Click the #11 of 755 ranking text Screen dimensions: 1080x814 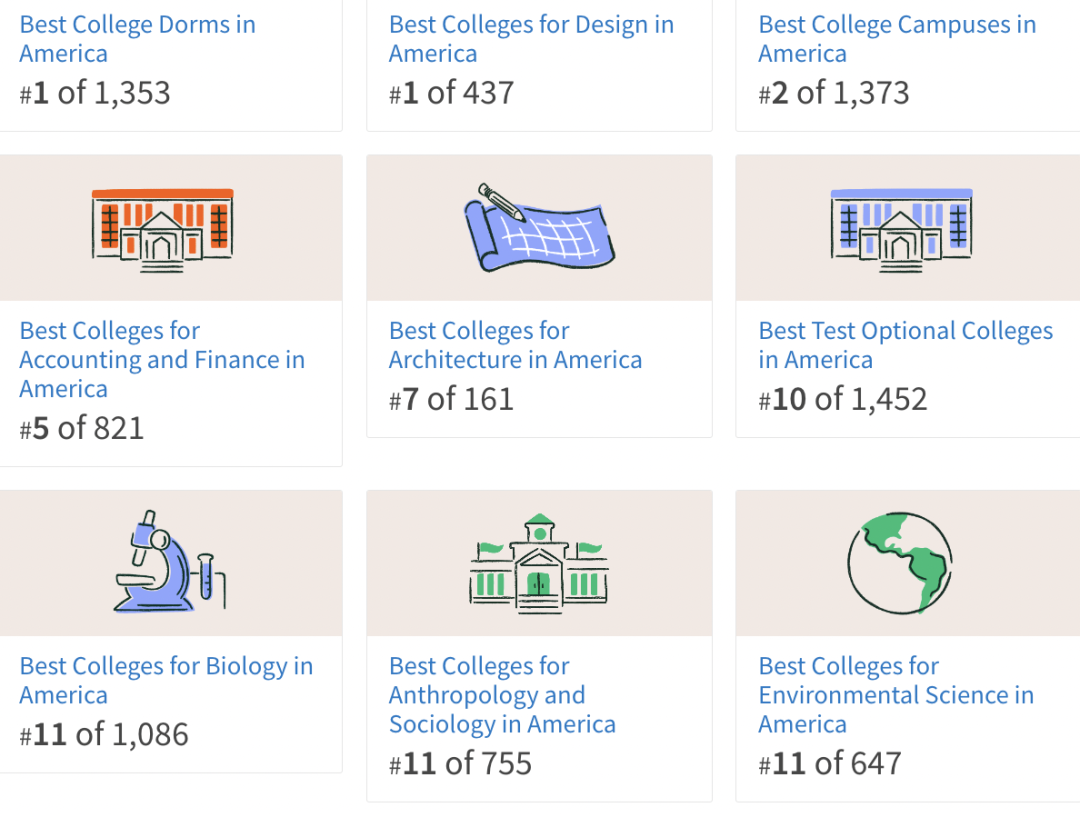(460, 763)
